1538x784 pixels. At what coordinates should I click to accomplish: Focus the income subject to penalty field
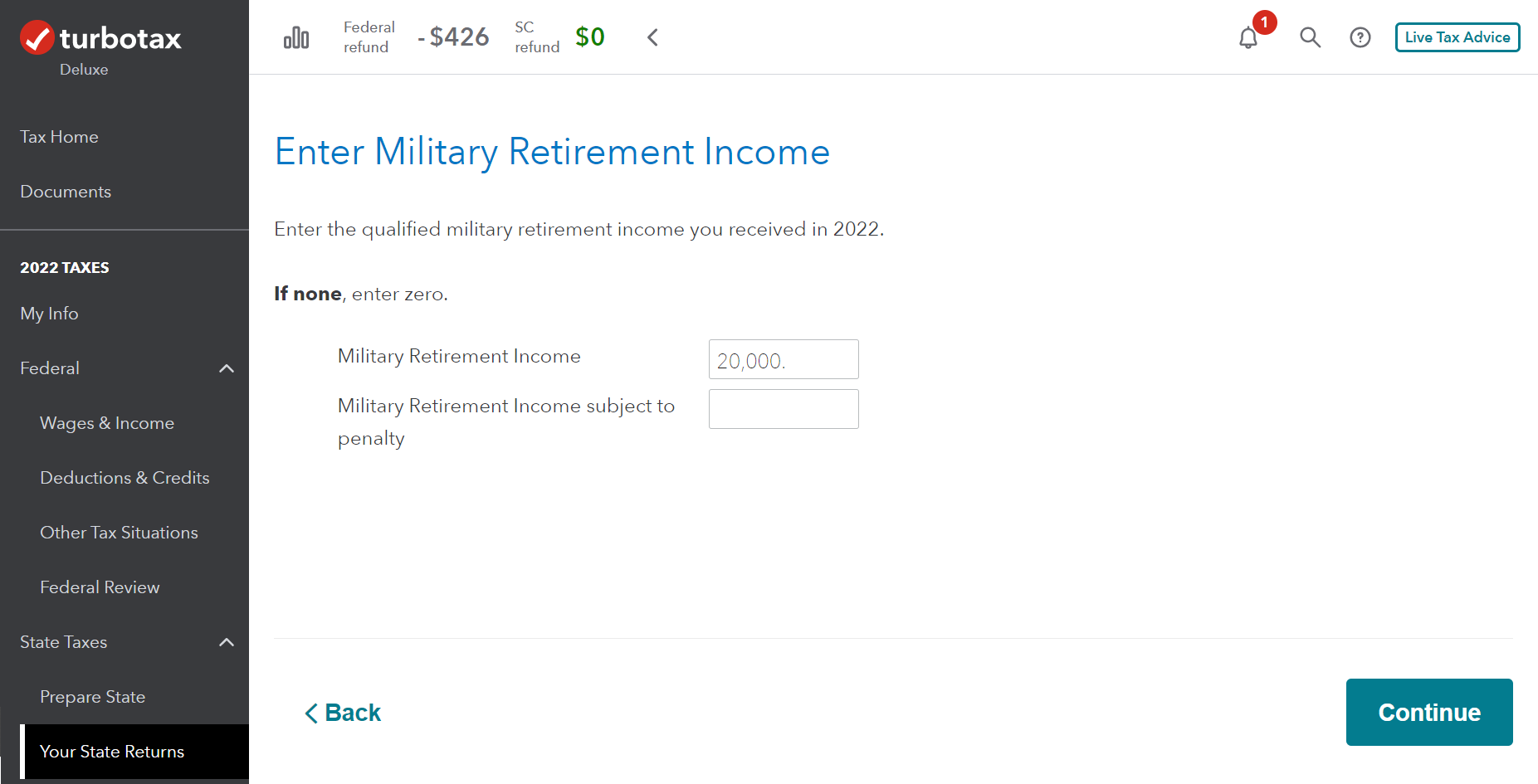(x=784, y=409)
